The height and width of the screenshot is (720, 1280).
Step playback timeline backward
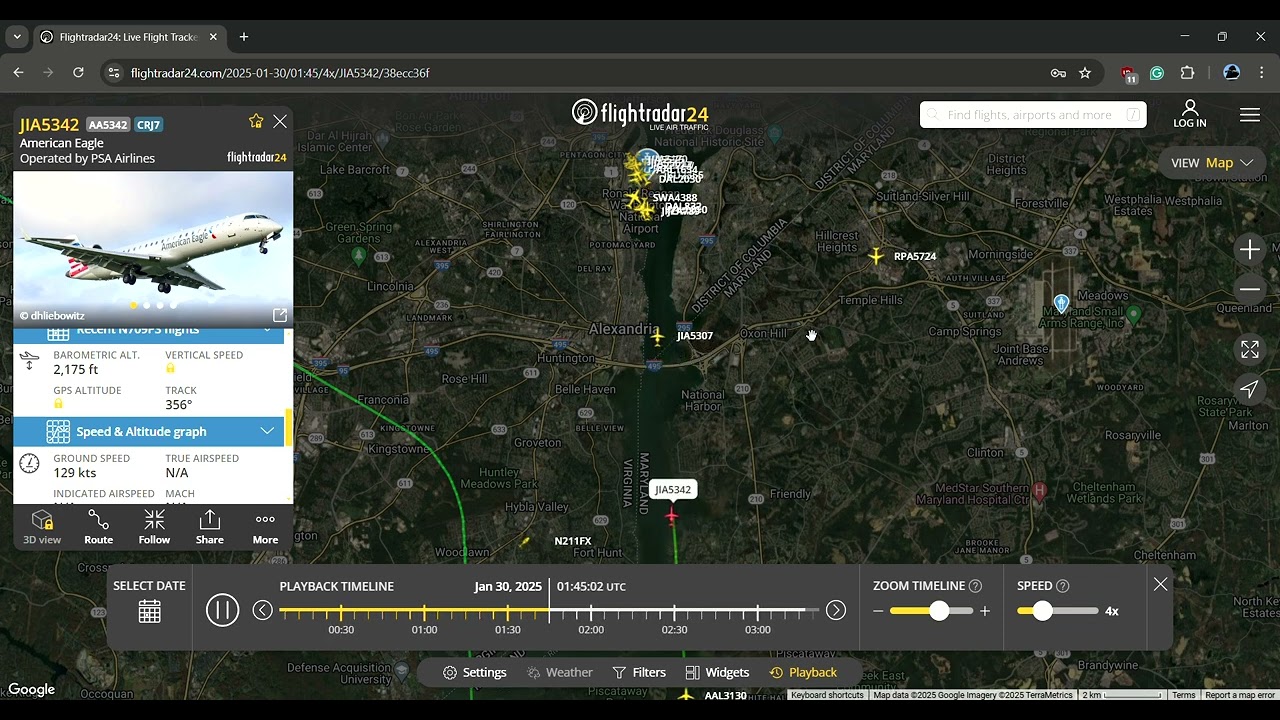click(262, 610)
